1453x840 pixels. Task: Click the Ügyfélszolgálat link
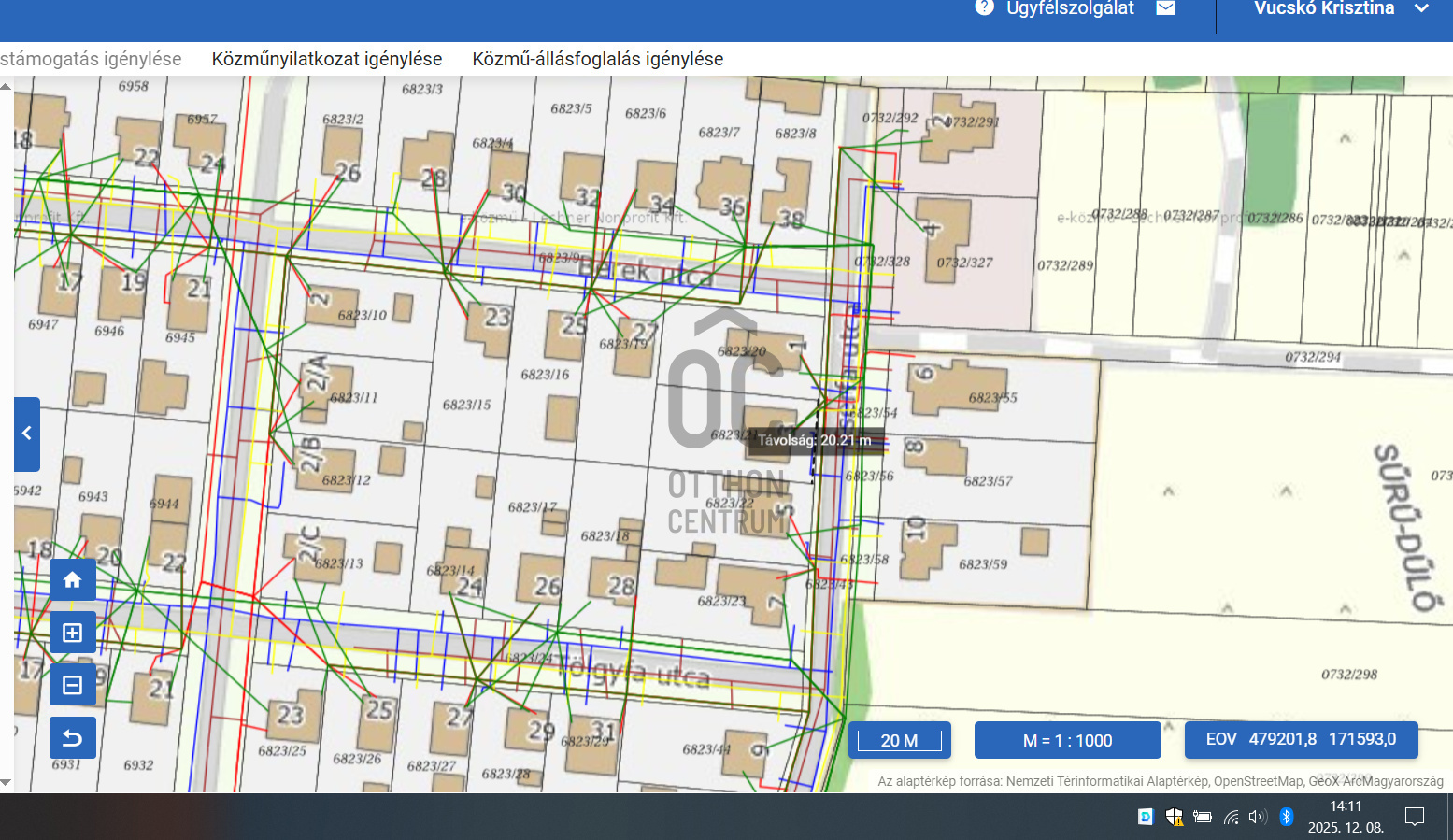coord(1069,9)
